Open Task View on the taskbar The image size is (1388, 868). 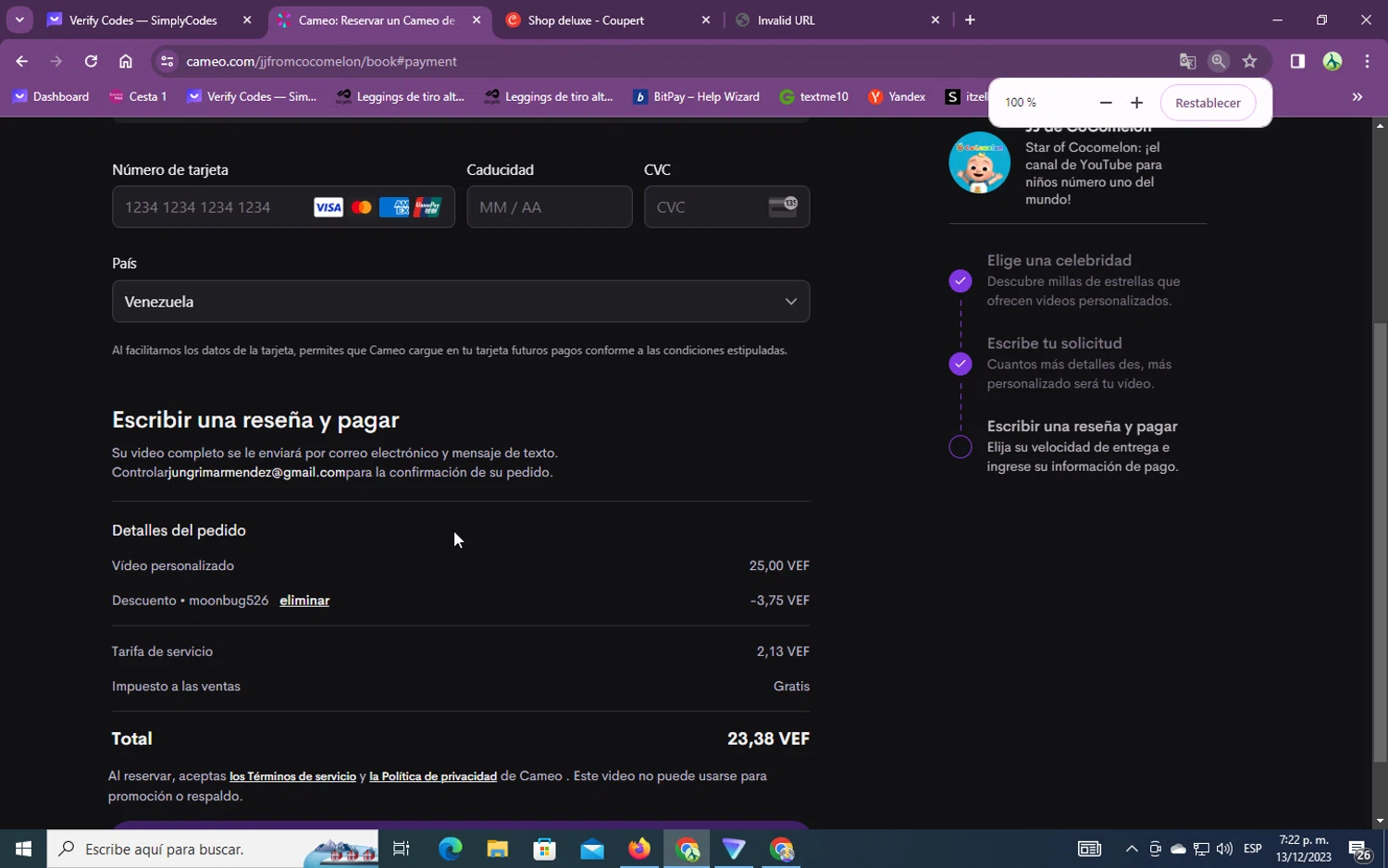coord(401,849)
